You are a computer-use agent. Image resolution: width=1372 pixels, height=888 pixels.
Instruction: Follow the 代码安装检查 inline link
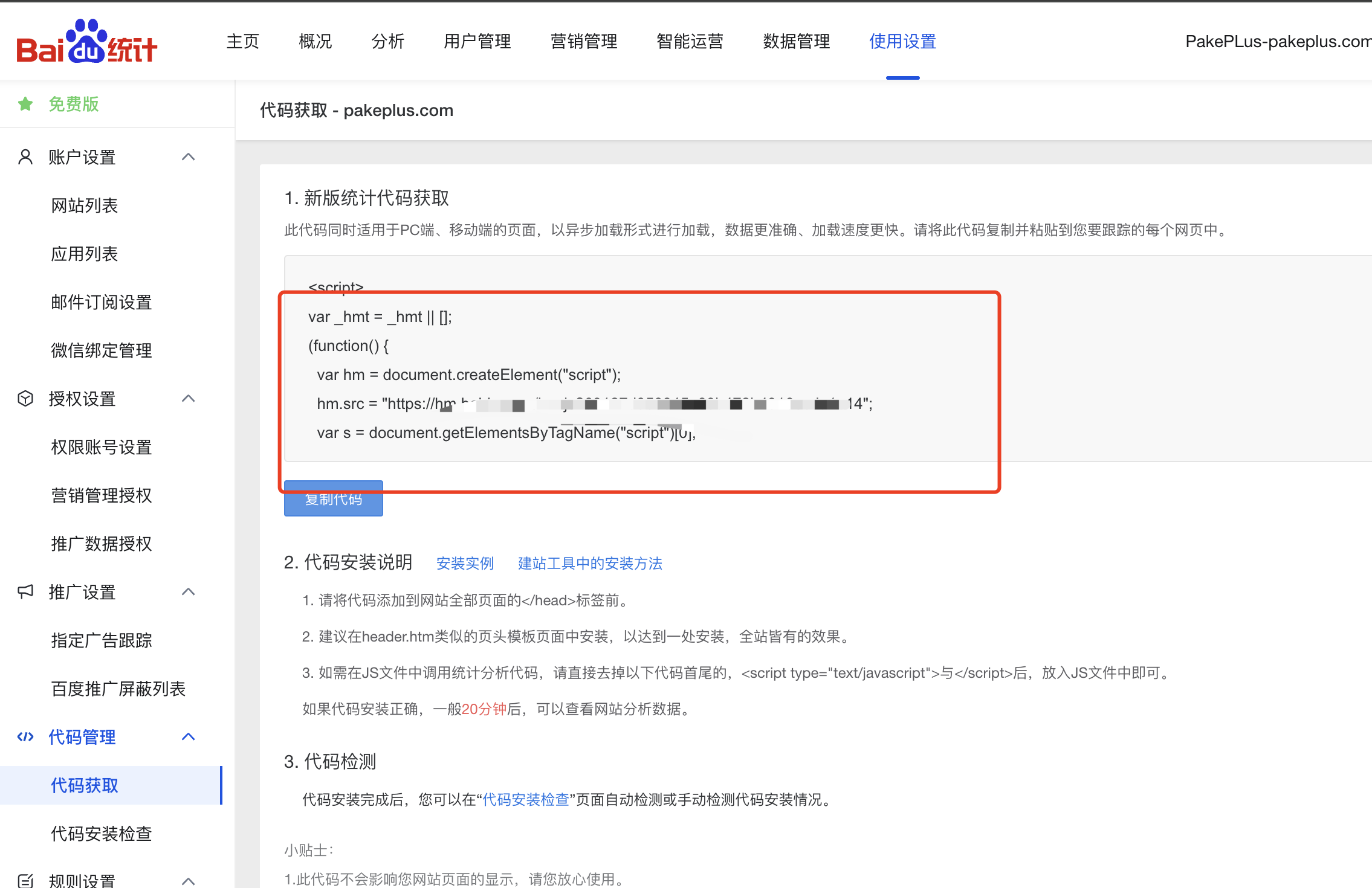(526, 799)
